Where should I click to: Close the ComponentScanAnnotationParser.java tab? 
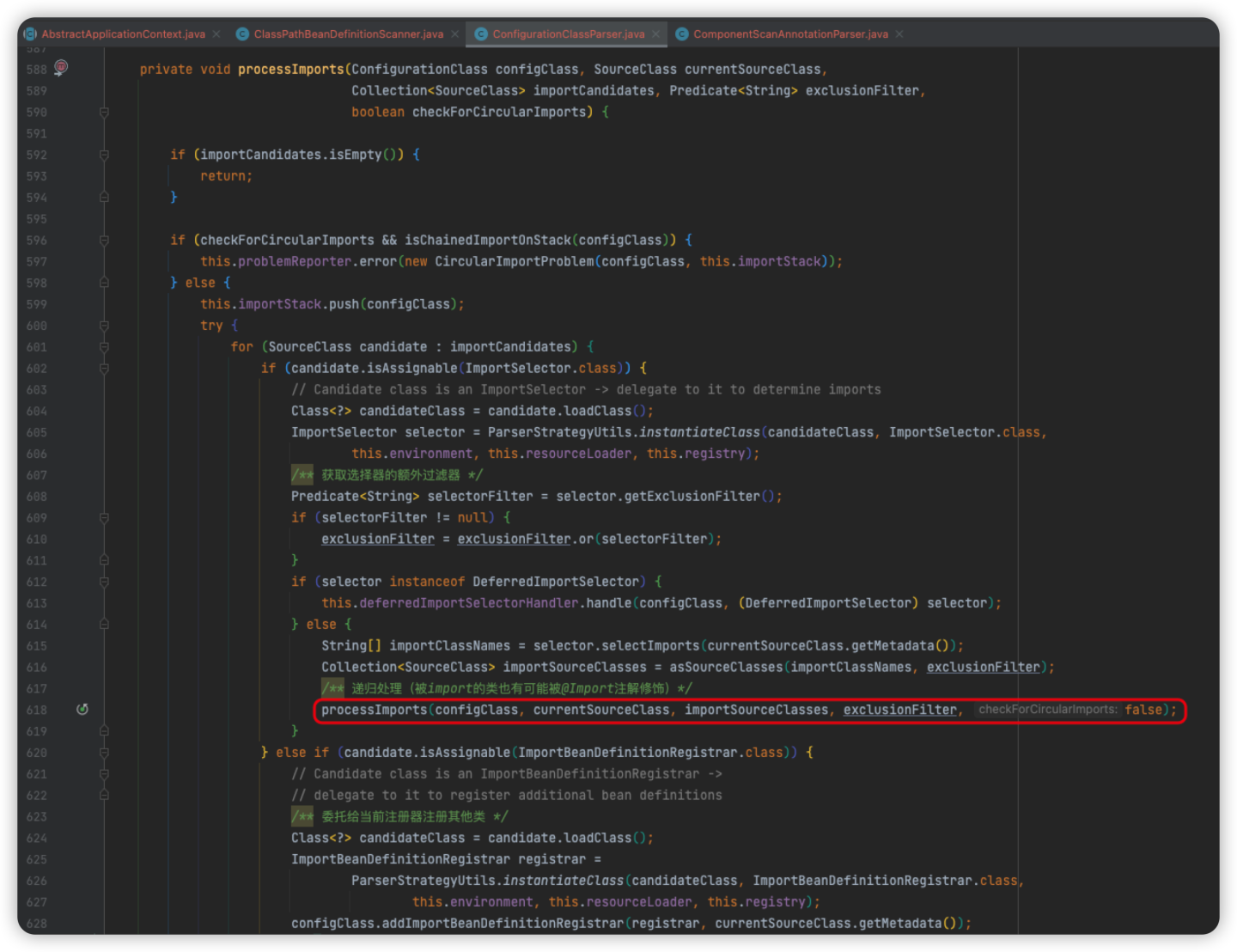click(x=899, y=34)
